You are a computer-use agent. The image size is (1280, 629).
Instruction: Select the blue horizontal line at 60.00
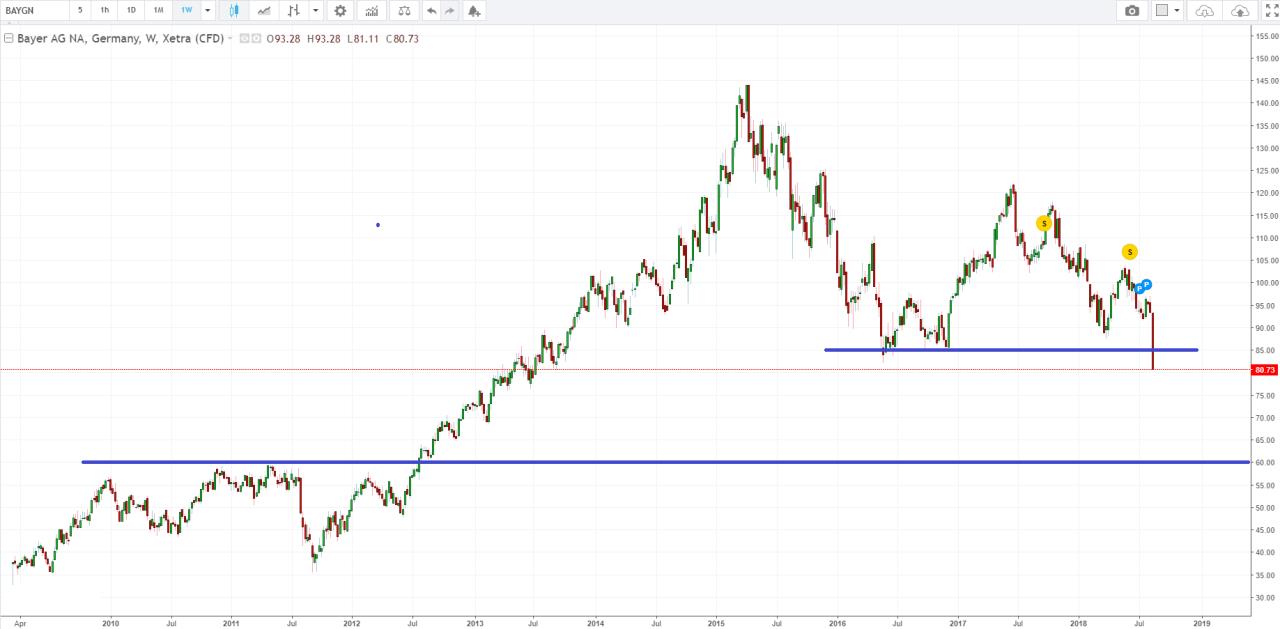pos(700,462)
